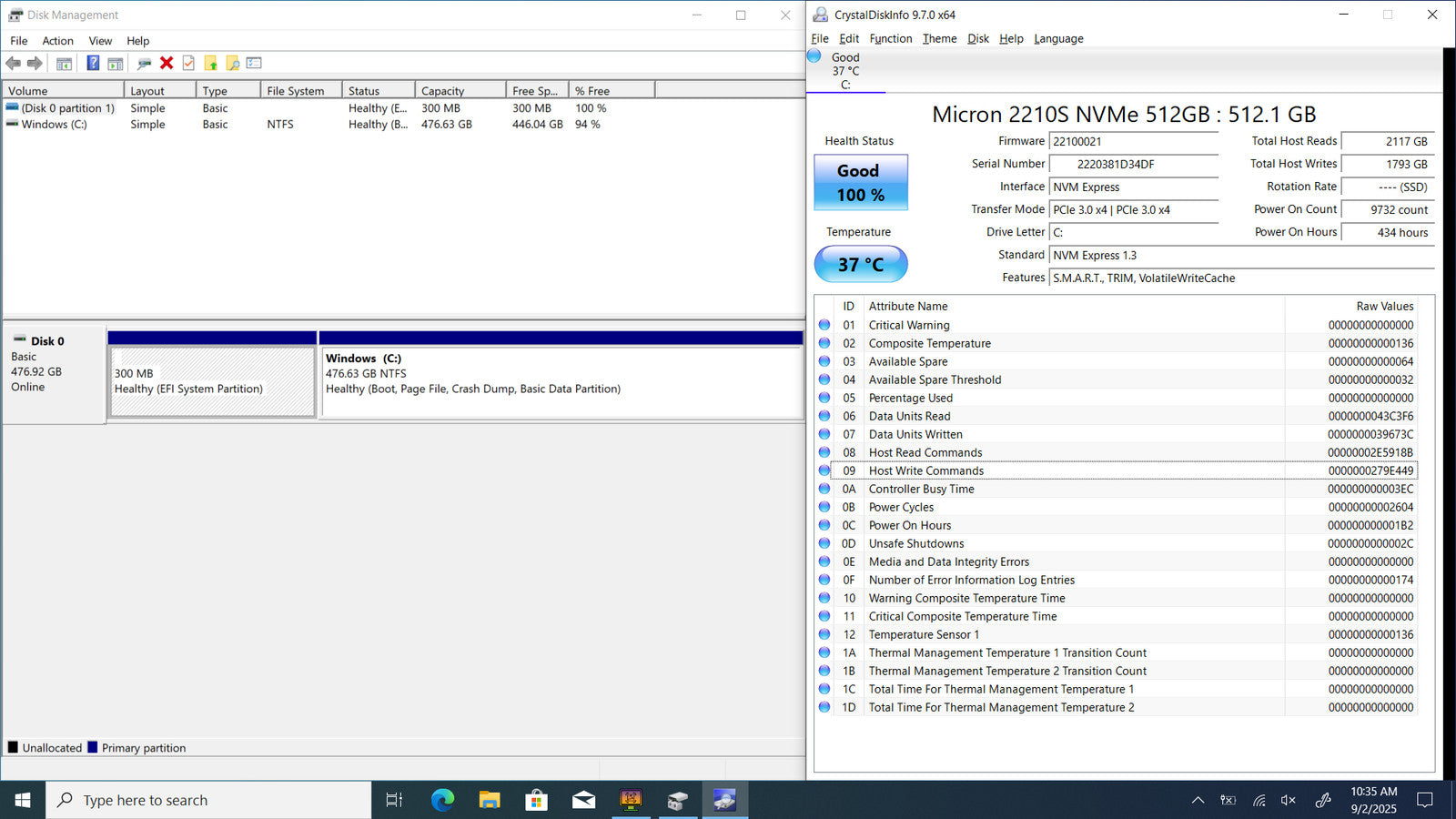Open the notification center icon
Viewport: 1456px width, 819px height.
pyautogui.click(x=1425, y=800)
